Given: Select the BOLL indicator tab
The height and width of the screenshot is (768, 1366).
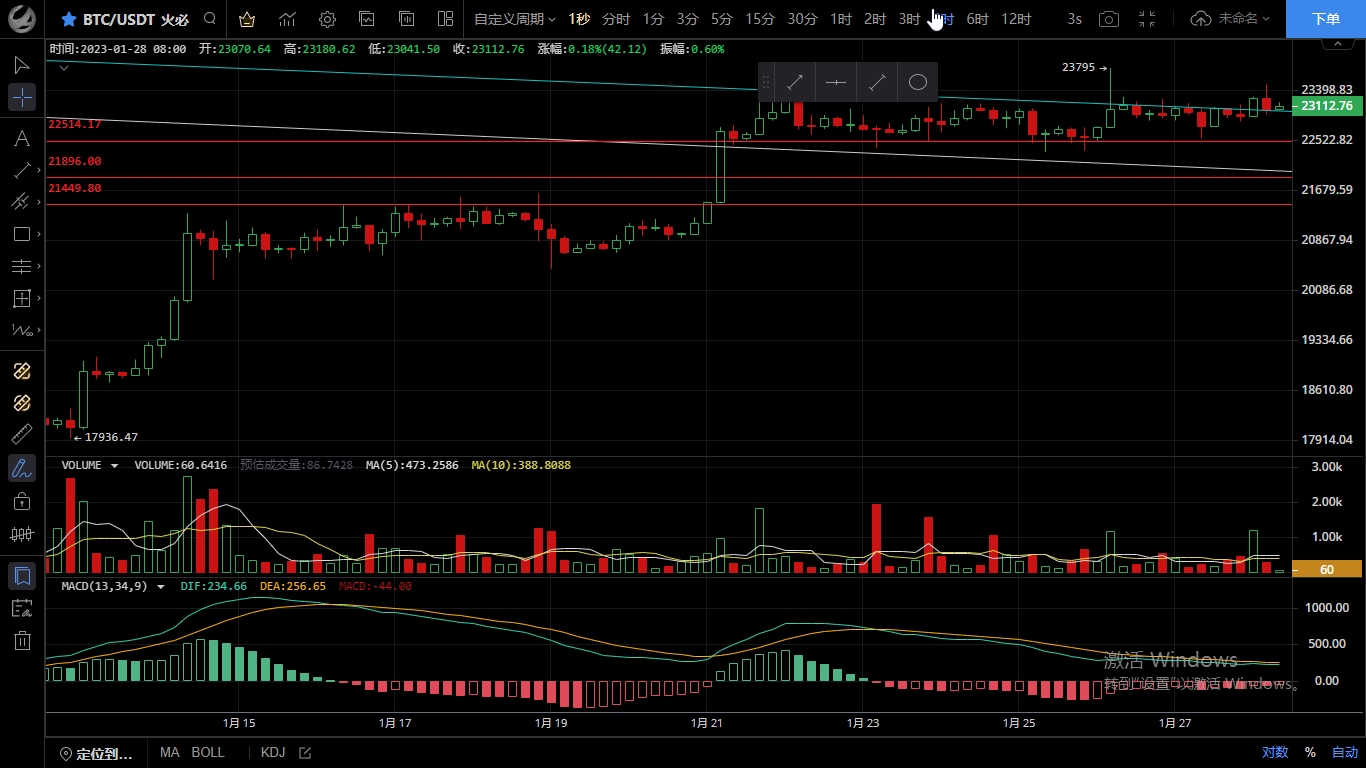Looking at the screenshot, I should click(208, 753).
